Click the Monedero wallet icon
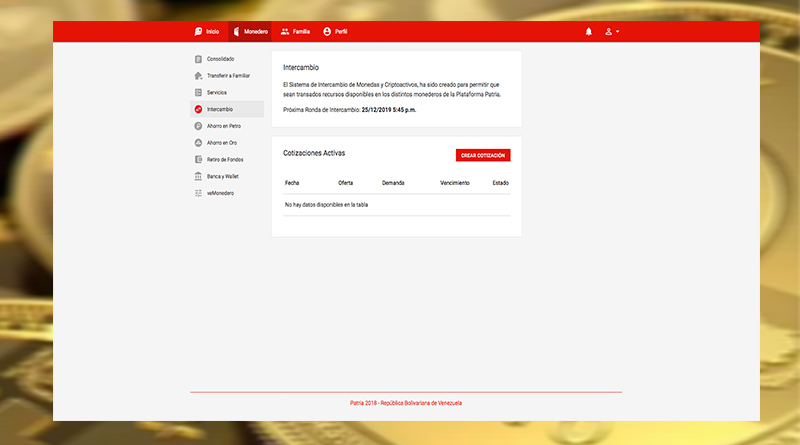Screen dimensions: 800x445 click(236, 32)
